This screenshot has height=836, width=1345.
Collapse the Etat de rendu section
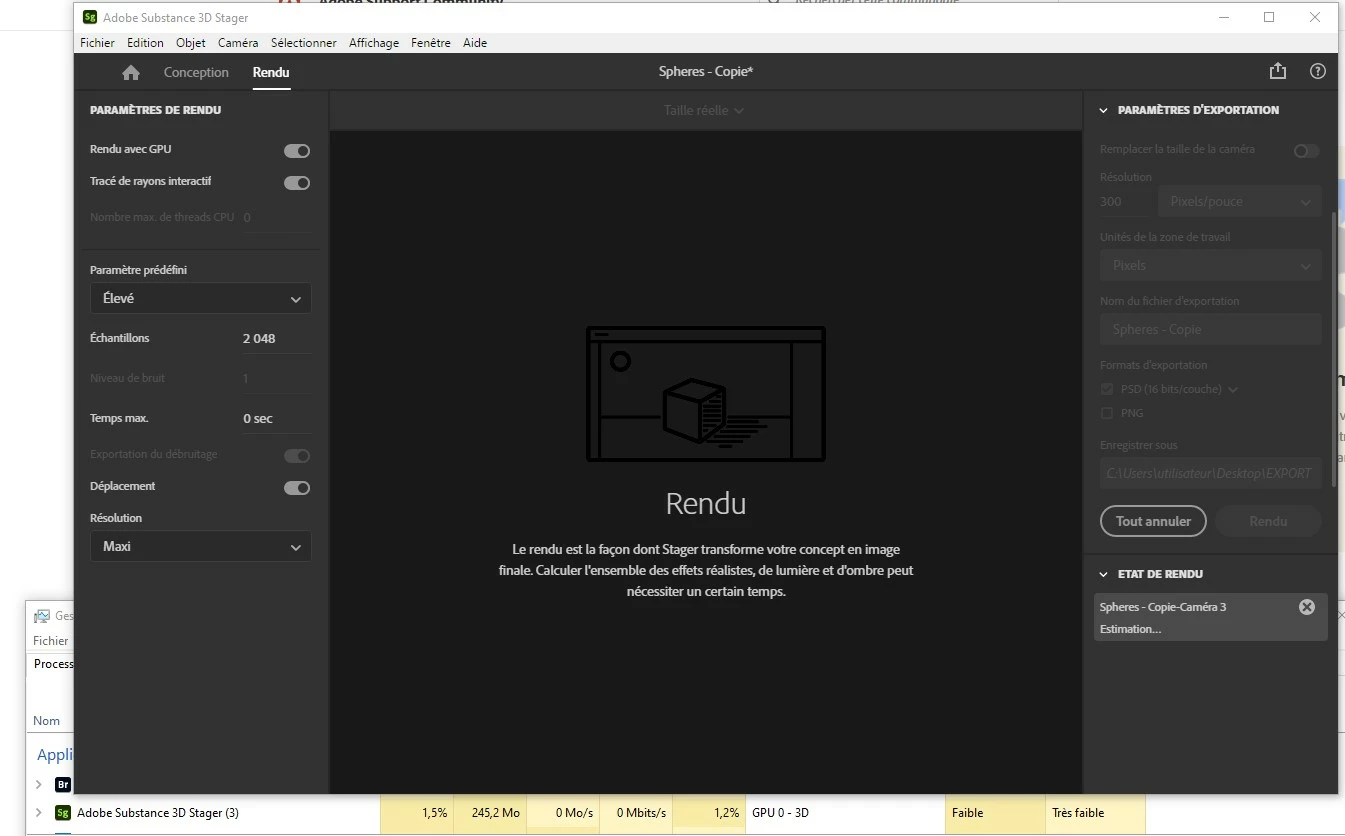1104,574
